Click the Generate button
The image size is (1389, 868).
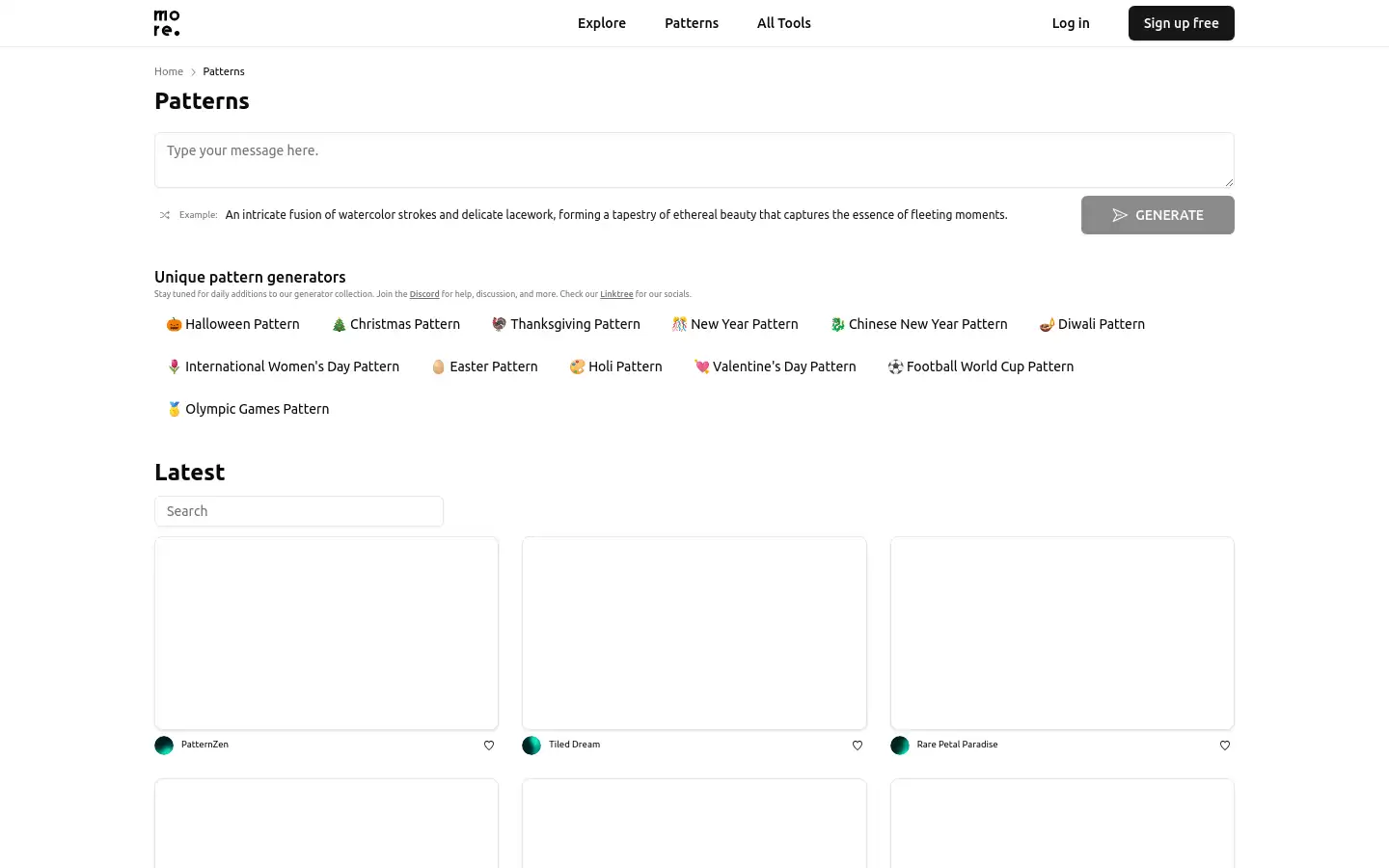1157,215
